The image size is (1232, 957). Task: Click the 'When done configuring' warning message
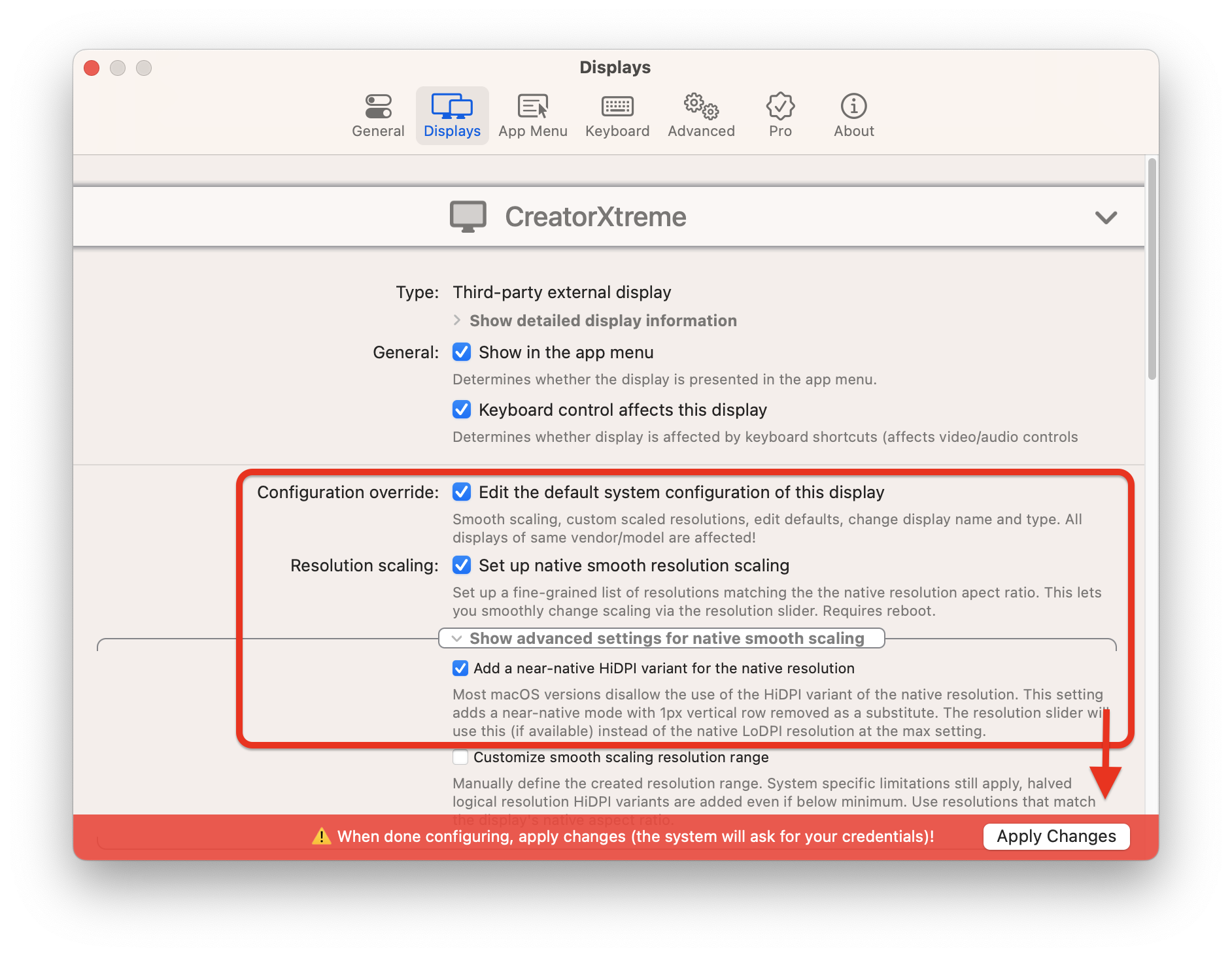click(x=636, y=836)
